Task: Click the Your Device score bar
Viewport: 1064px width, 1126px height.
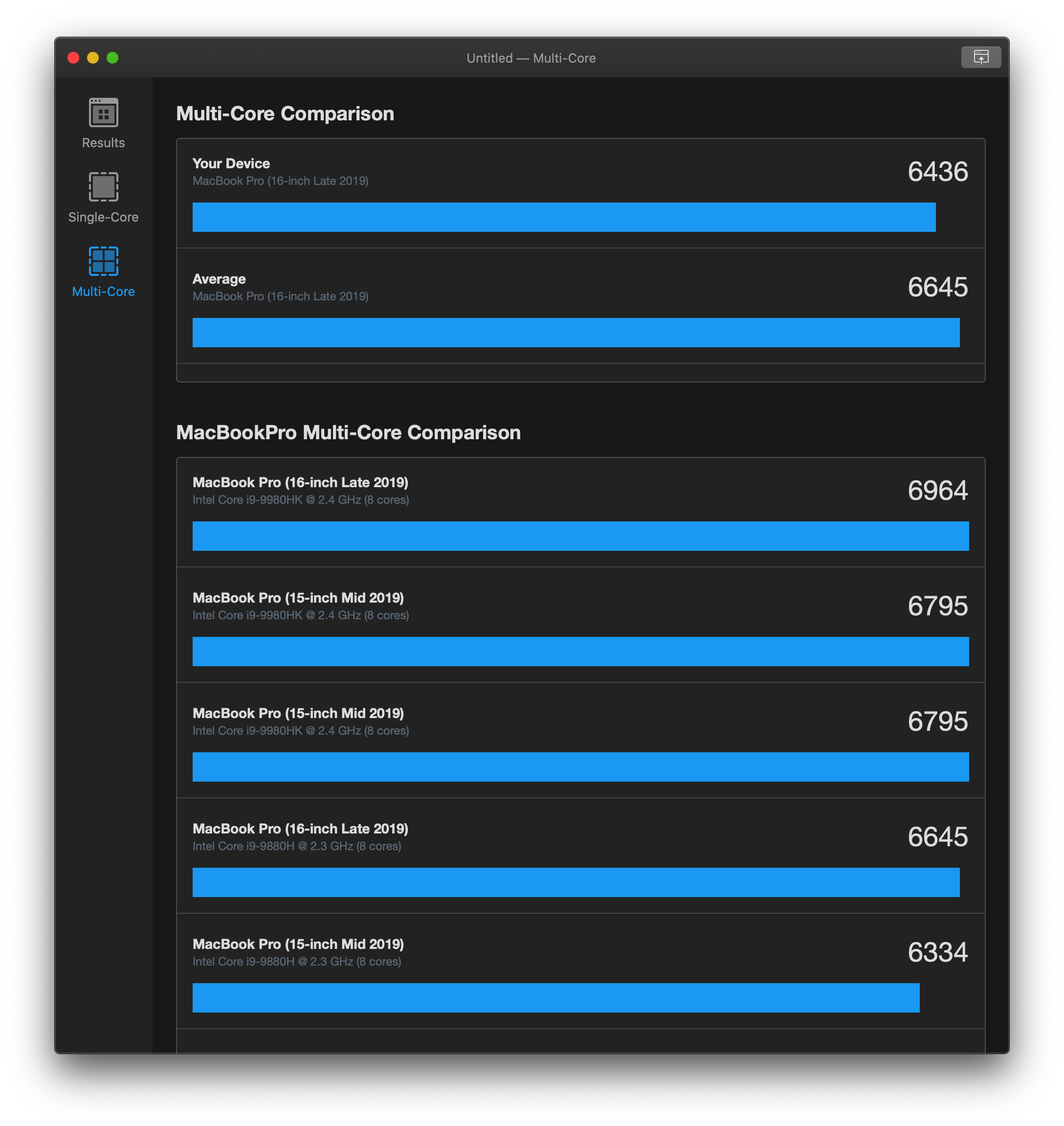Action: (x=564, y=217)
